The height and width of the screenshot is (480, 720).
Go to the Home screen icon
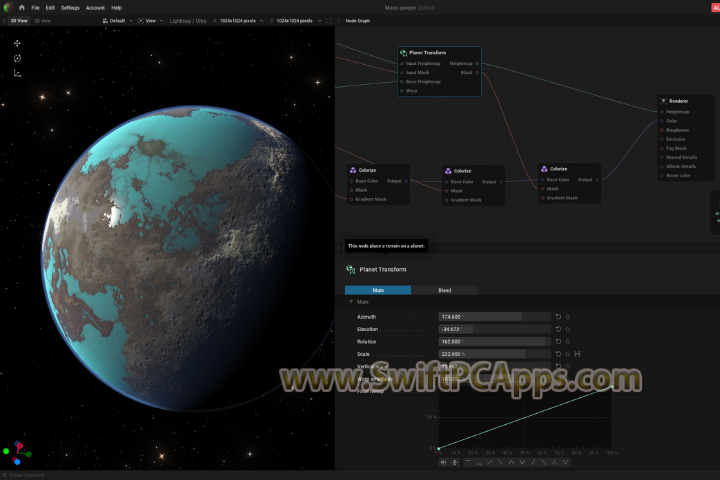click(x=22, y=7)
